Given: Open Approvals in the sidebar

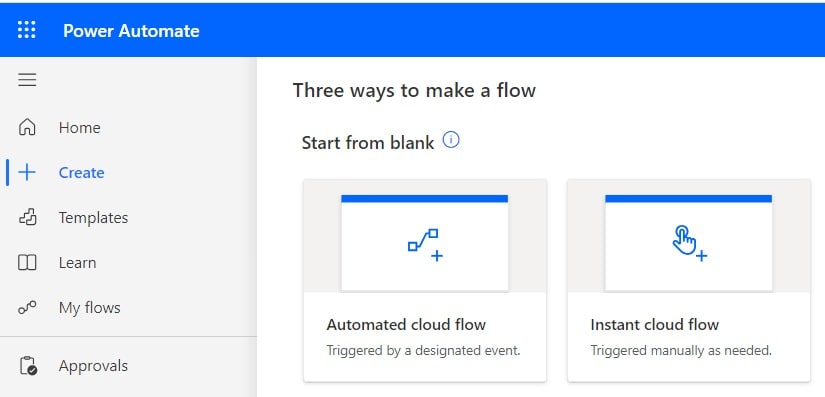Looking at the screenshot, I should pyautogui.click(x=93, y=365).
